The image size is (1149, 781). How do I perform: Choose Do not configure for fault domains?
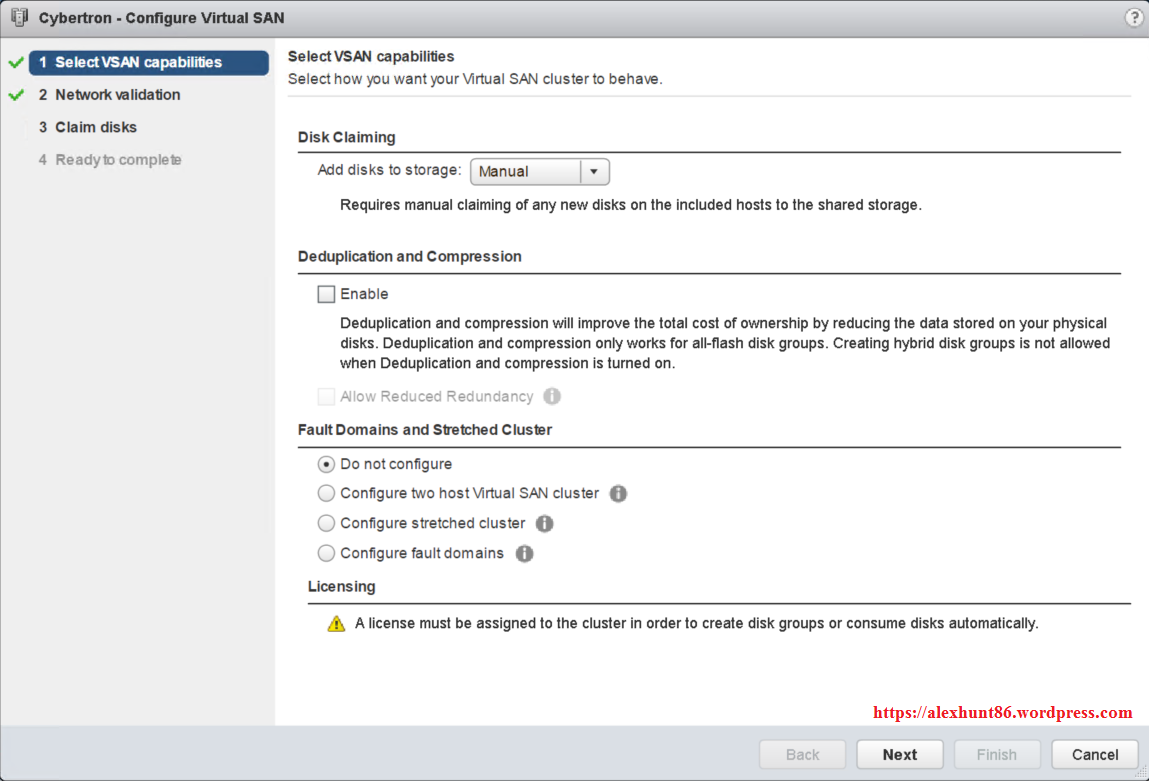324,463
